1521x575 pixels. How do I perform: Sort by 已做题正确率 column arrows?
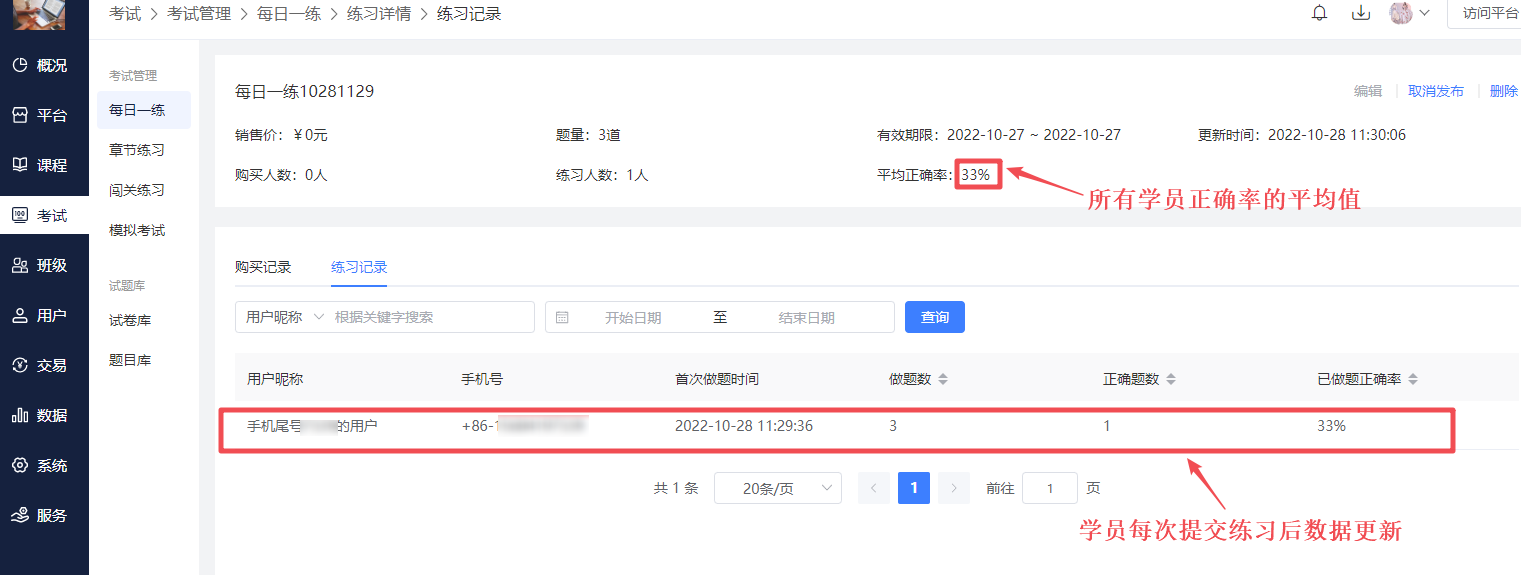(x=1413, y=380)
